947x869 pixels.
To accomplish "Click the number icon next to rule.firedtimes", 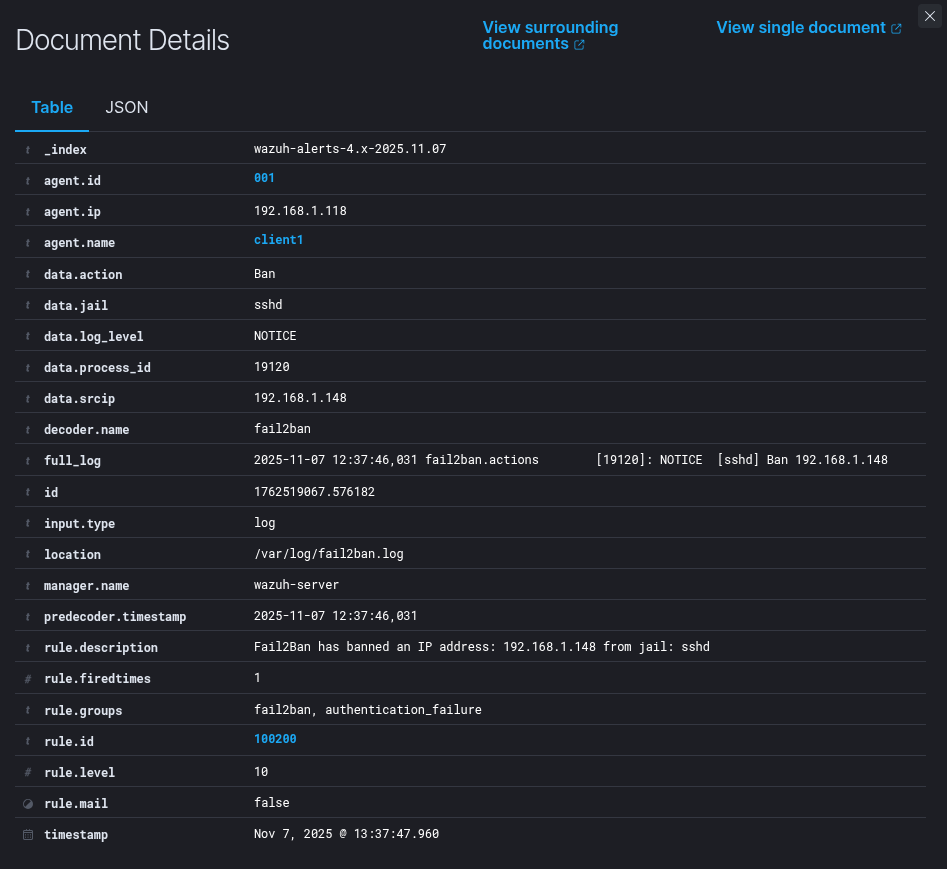I will pyautogui.click(x=28, y=679).
